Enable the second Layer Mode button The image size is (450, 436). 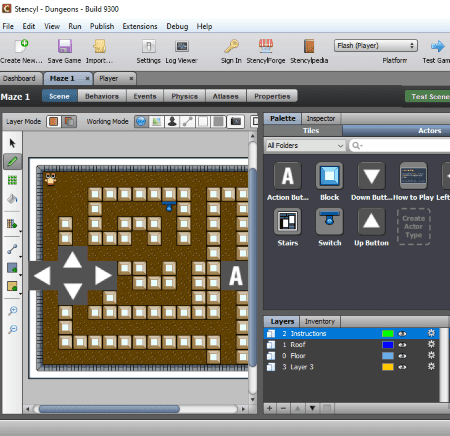[69, 121]
